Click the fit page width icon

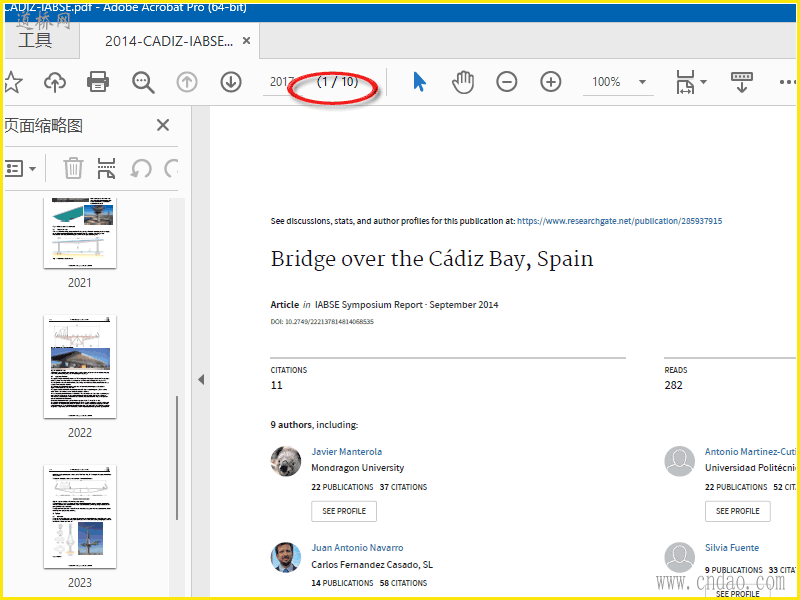(x=685, y=82)
